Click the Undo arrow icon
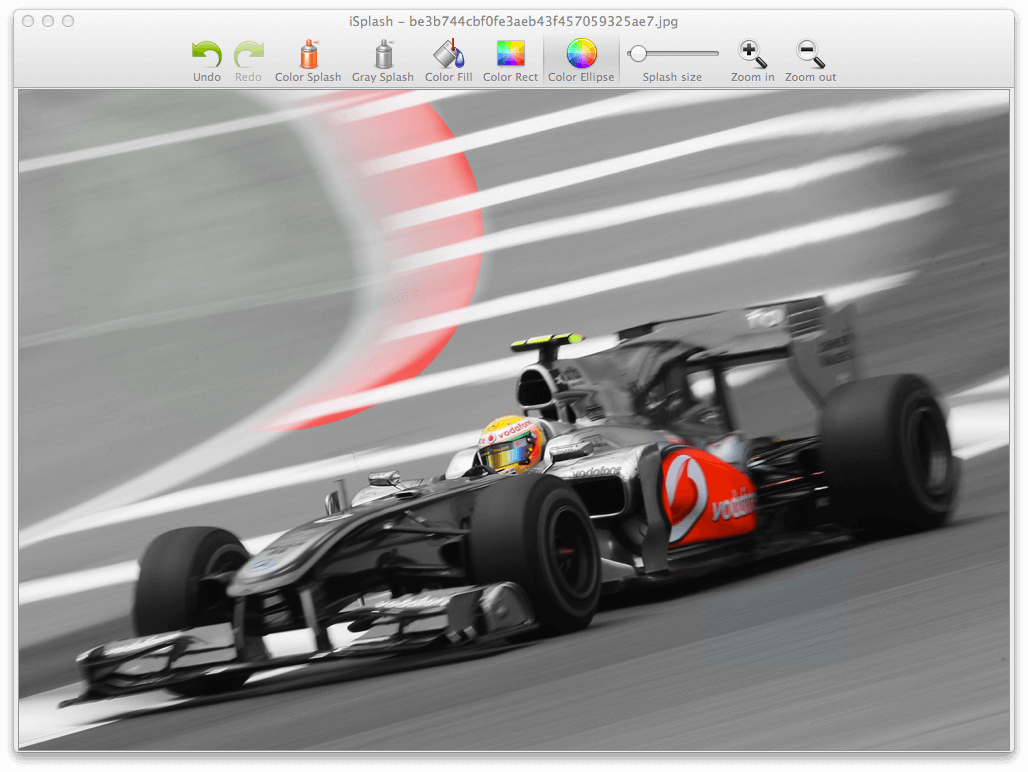 tap(207, 54)
